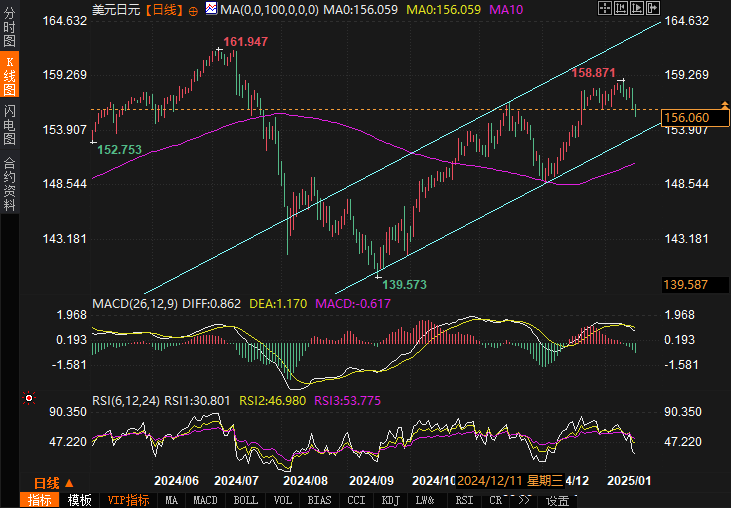
Task: Click the magenta MA10 label
Action: (x=506, y=10)
